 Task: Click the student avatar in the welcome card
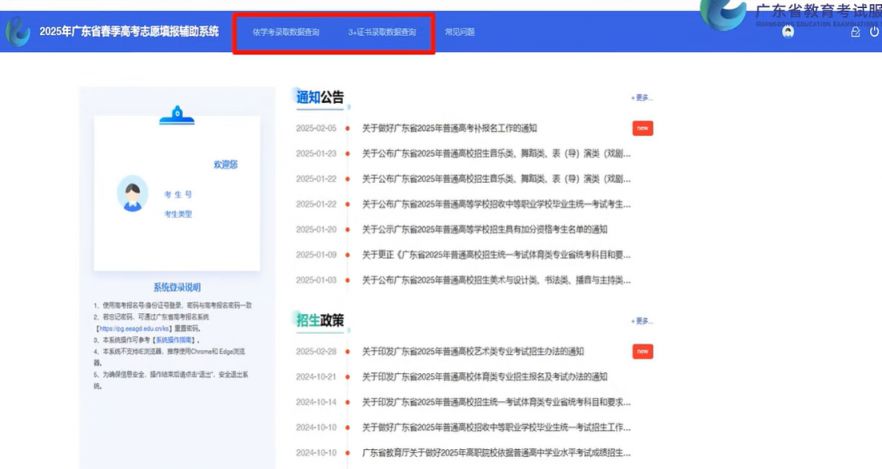click(132, 193)
